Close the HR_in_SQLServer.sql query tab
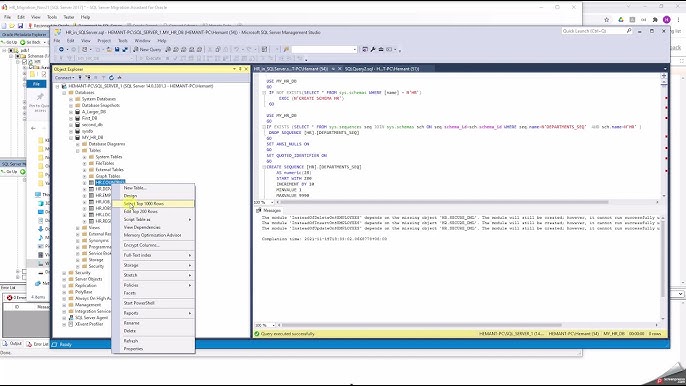686x386 pixels. tap(339, 69)
